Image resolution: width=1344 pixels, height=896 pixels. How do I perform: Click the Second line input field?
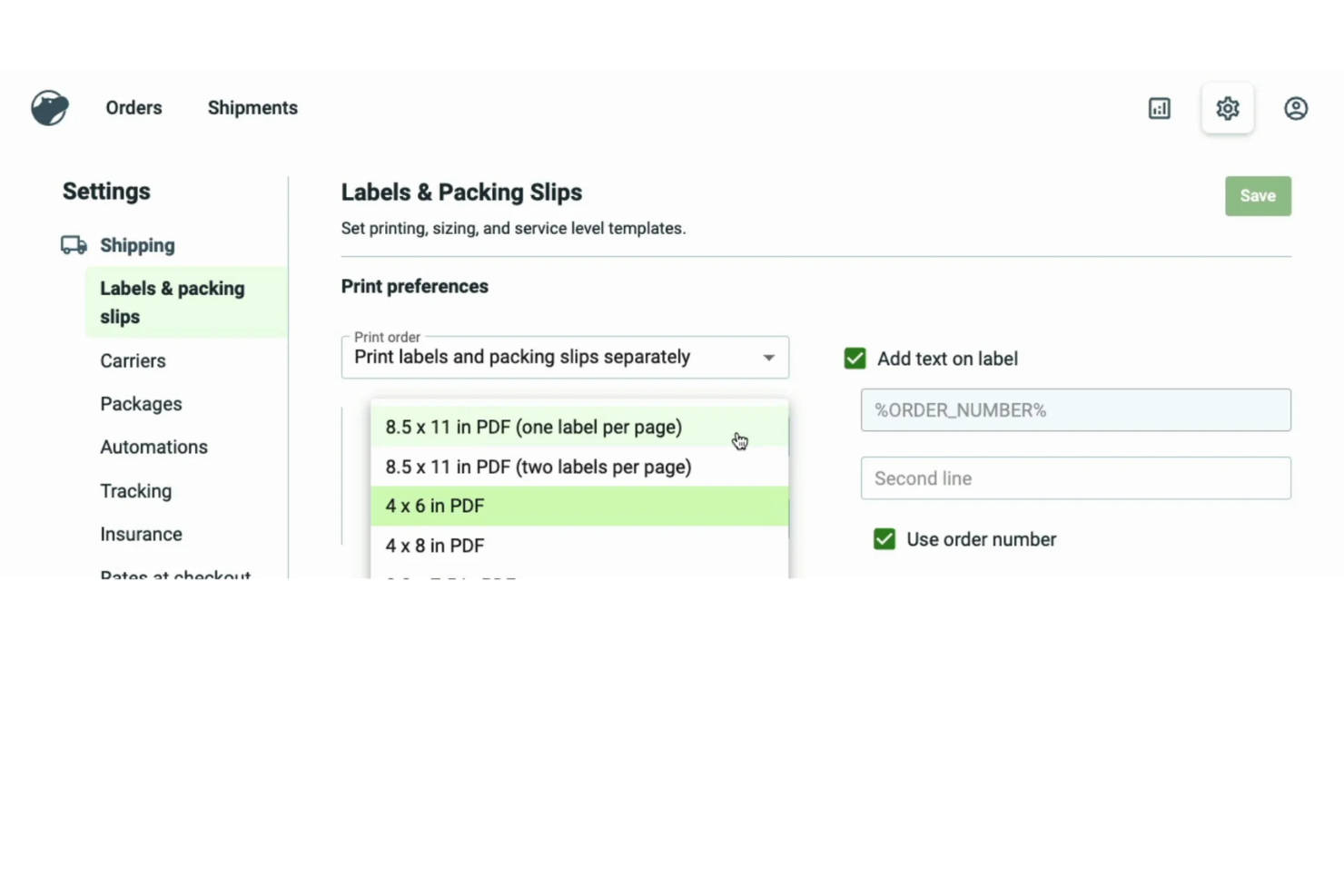(x=1075, y=478)
